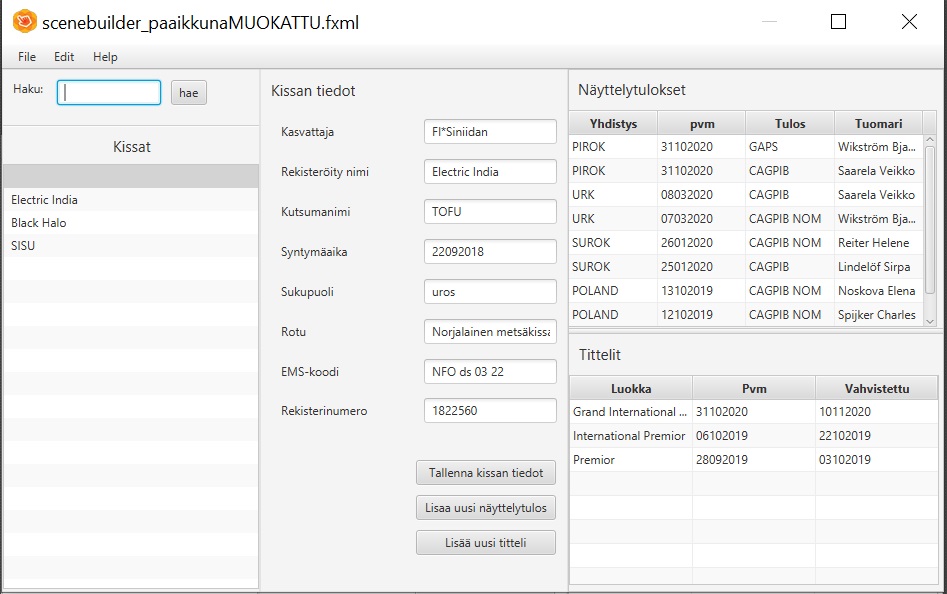Sort titles by the Luokka column

pos(630,387)
